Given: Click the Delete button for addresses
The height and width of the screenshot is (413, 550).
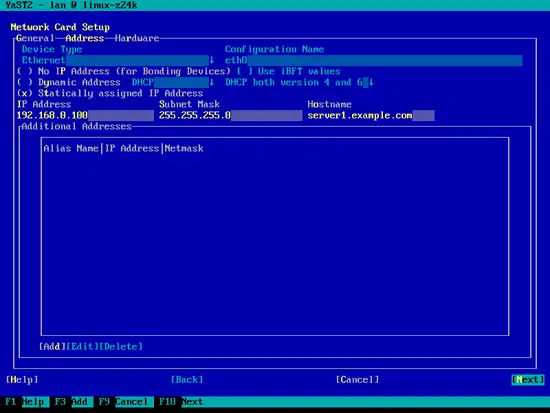Looking at the screenshot, I should tap(121, 346).
